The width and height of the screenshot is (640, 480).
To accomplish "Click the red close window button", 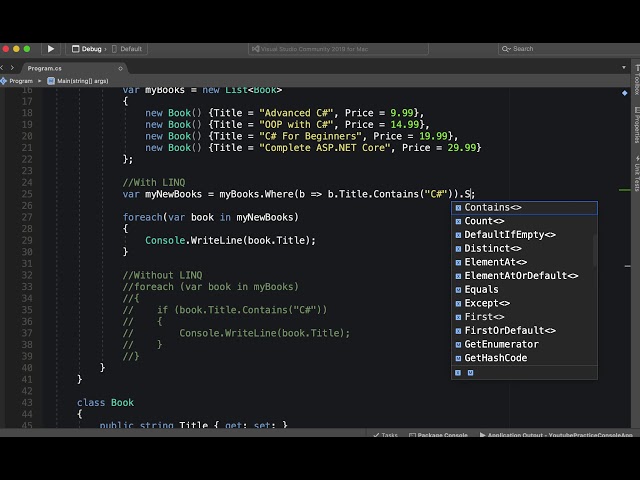I will 6,49.
